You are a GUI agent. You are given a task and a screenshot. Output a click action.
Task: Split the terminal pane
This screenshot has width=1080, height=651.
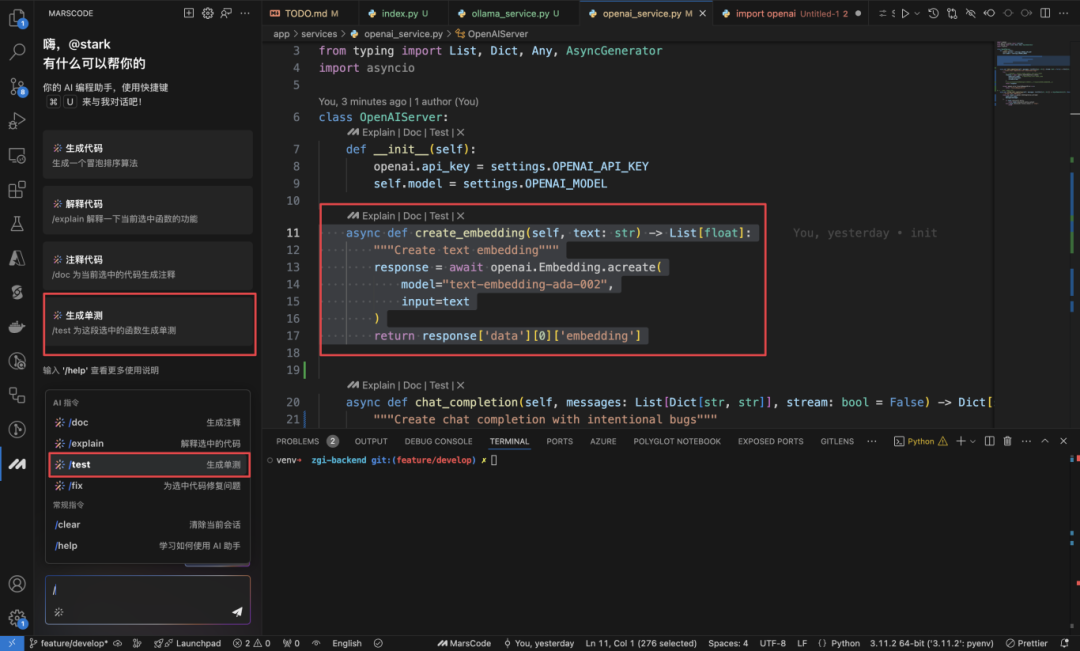coord(989,441)
